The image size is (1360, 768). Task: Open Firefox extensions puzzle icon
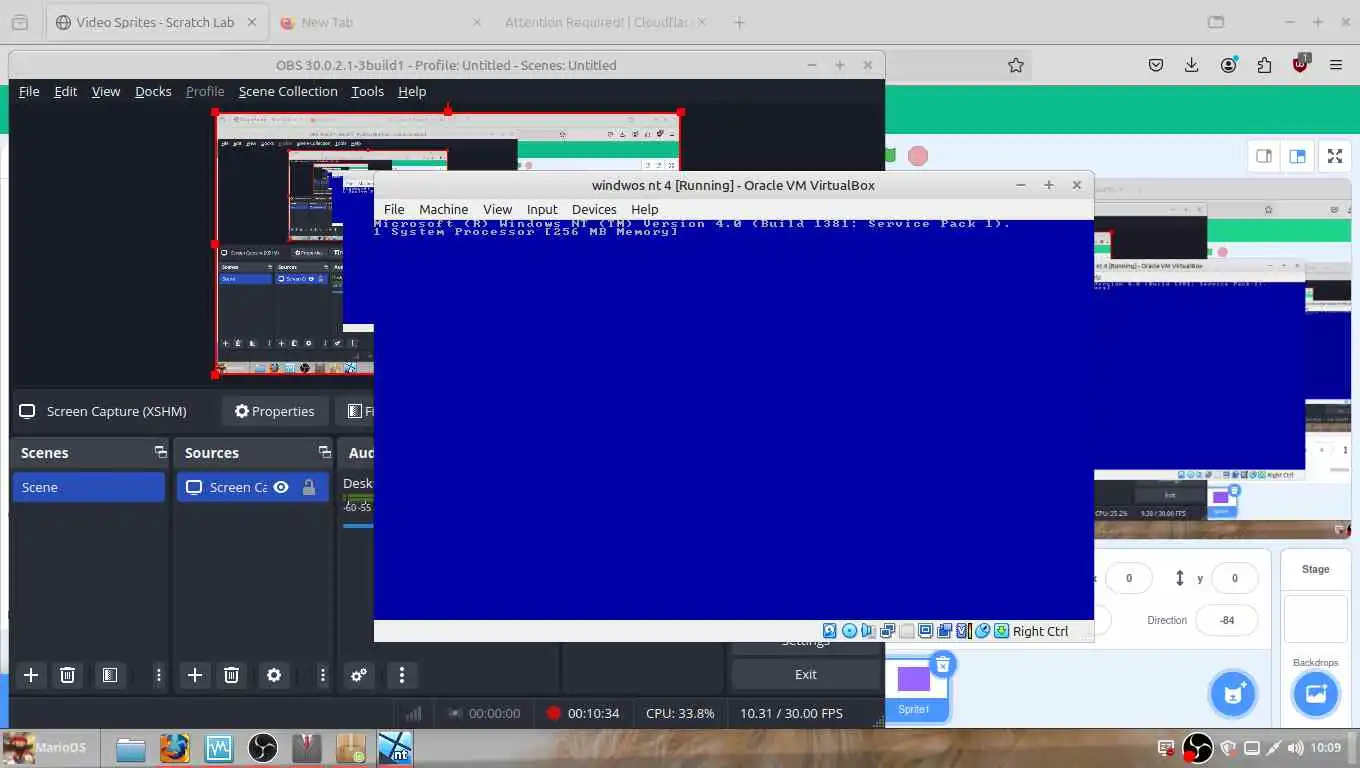(x=1264, y=65)
